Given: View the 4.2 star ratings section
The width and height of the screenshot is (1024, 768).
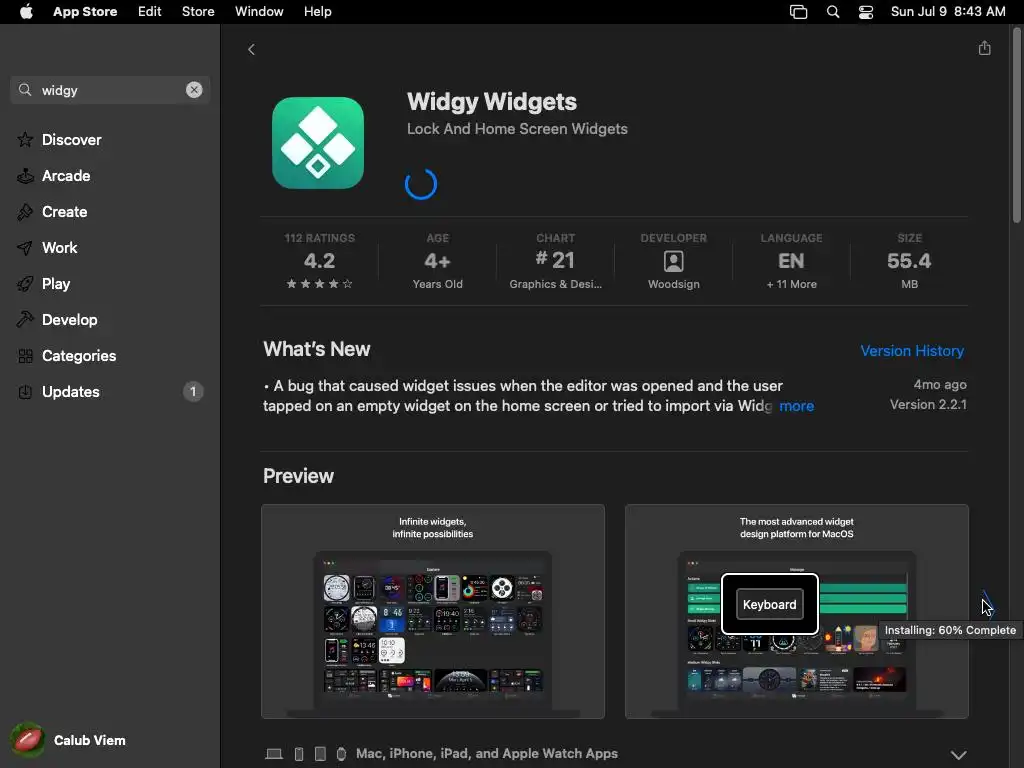Looking at the screenshot, I should [319, 261].
